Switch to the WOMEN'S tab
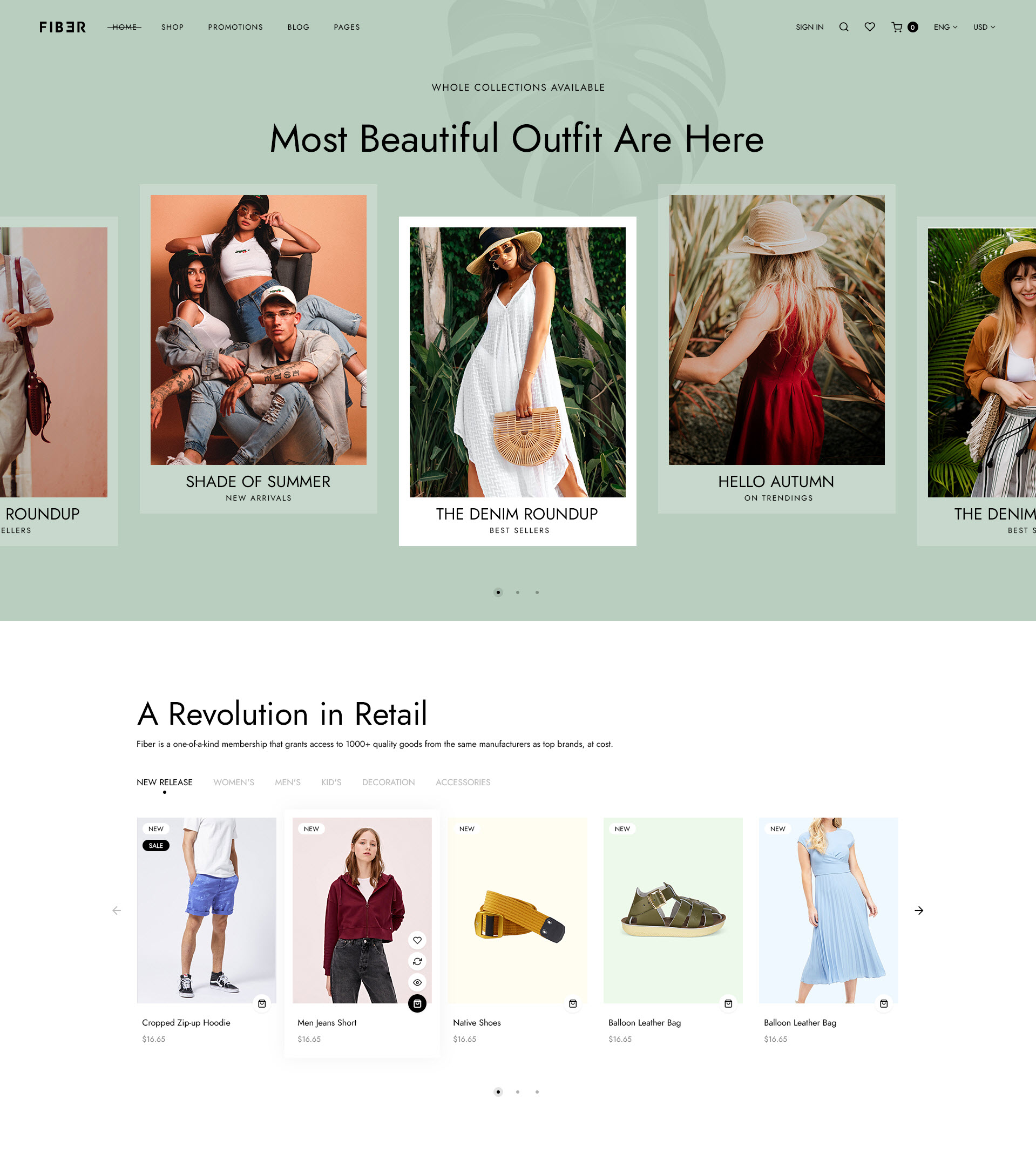Screen dimensions: 1036x1153 coord(234,783)
